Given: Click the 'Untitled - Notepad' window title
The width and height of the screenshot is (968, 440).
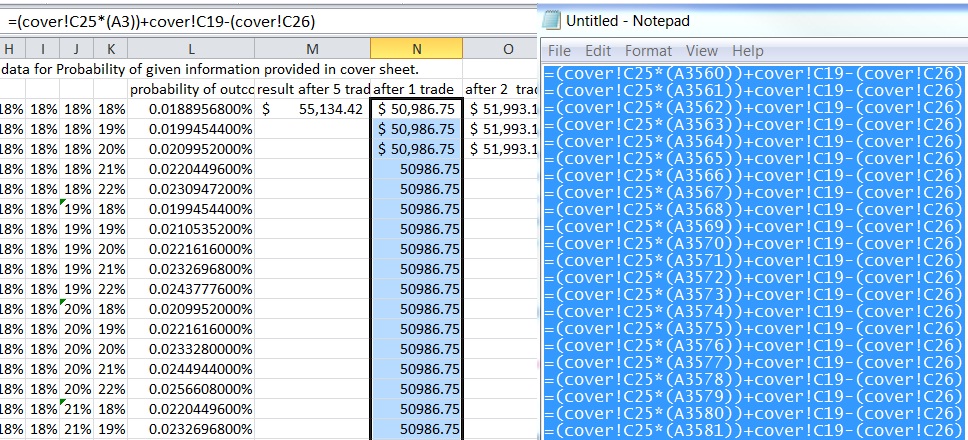Looking at the screenshot, I should [x=628, y=21].
